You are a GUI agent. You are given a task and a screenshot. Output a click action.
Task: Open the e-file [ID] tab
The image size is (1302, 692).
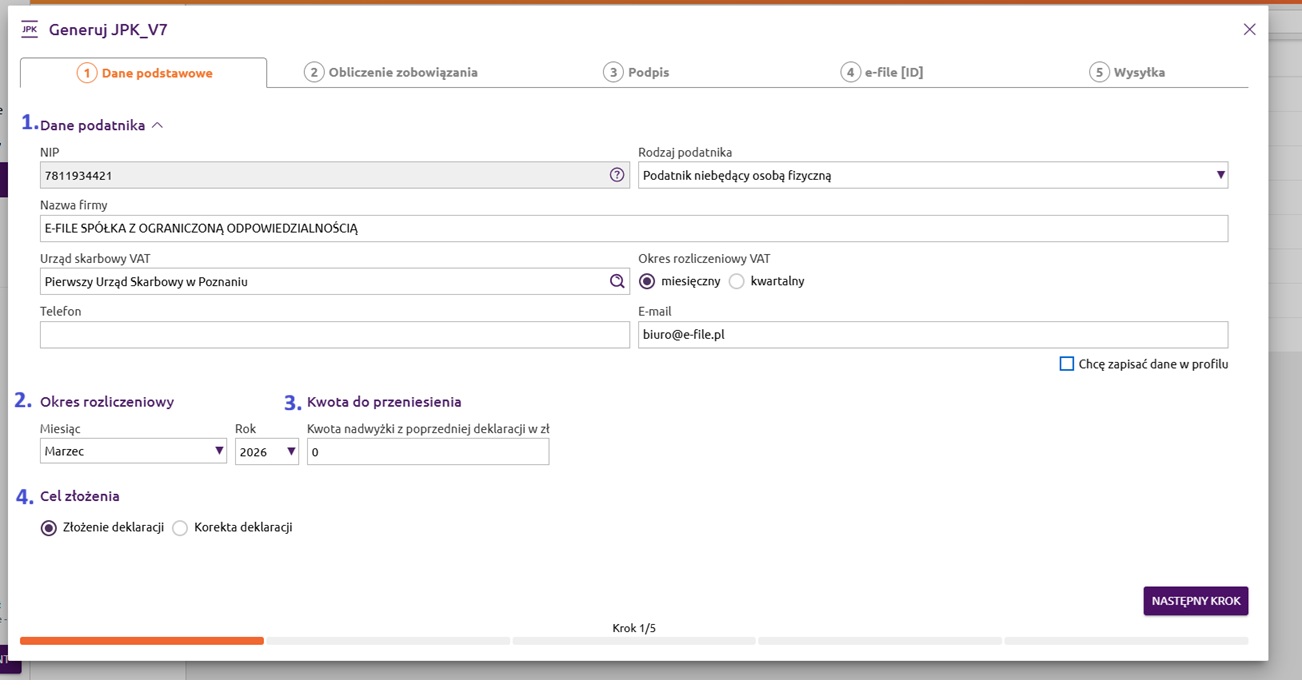[881, 72]
